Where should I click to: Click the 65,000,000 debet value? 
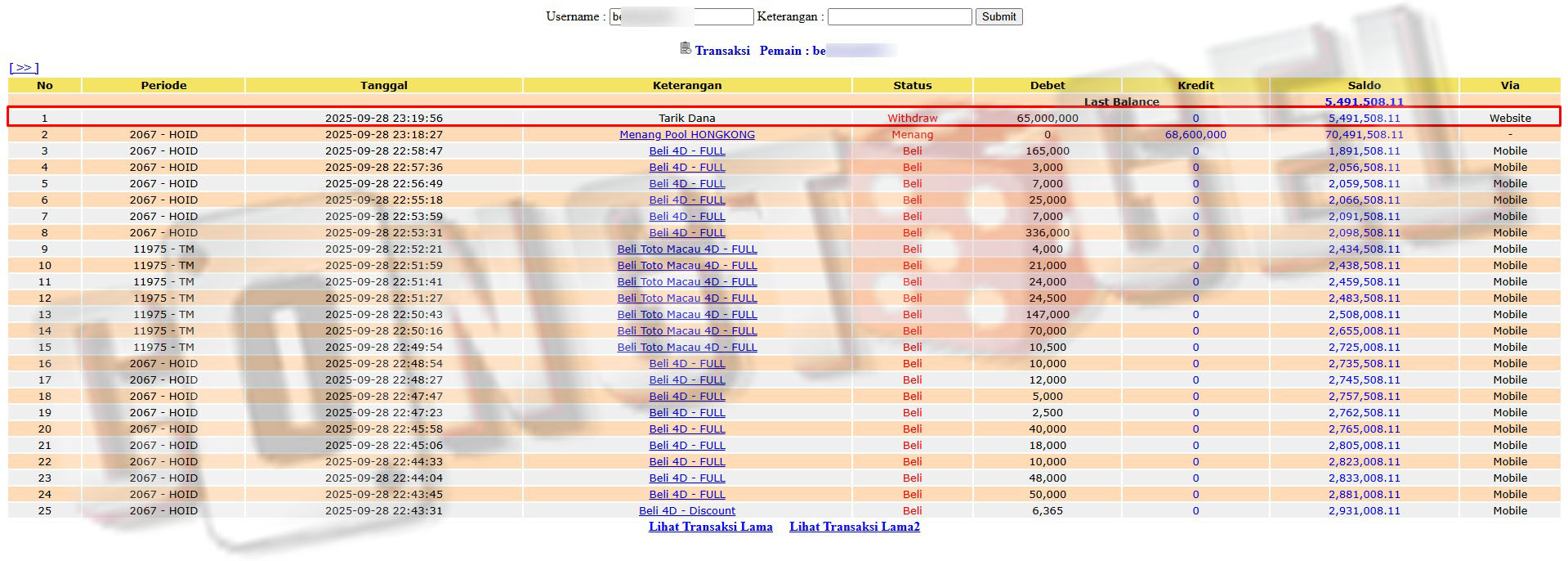(x=1048, y=119)
